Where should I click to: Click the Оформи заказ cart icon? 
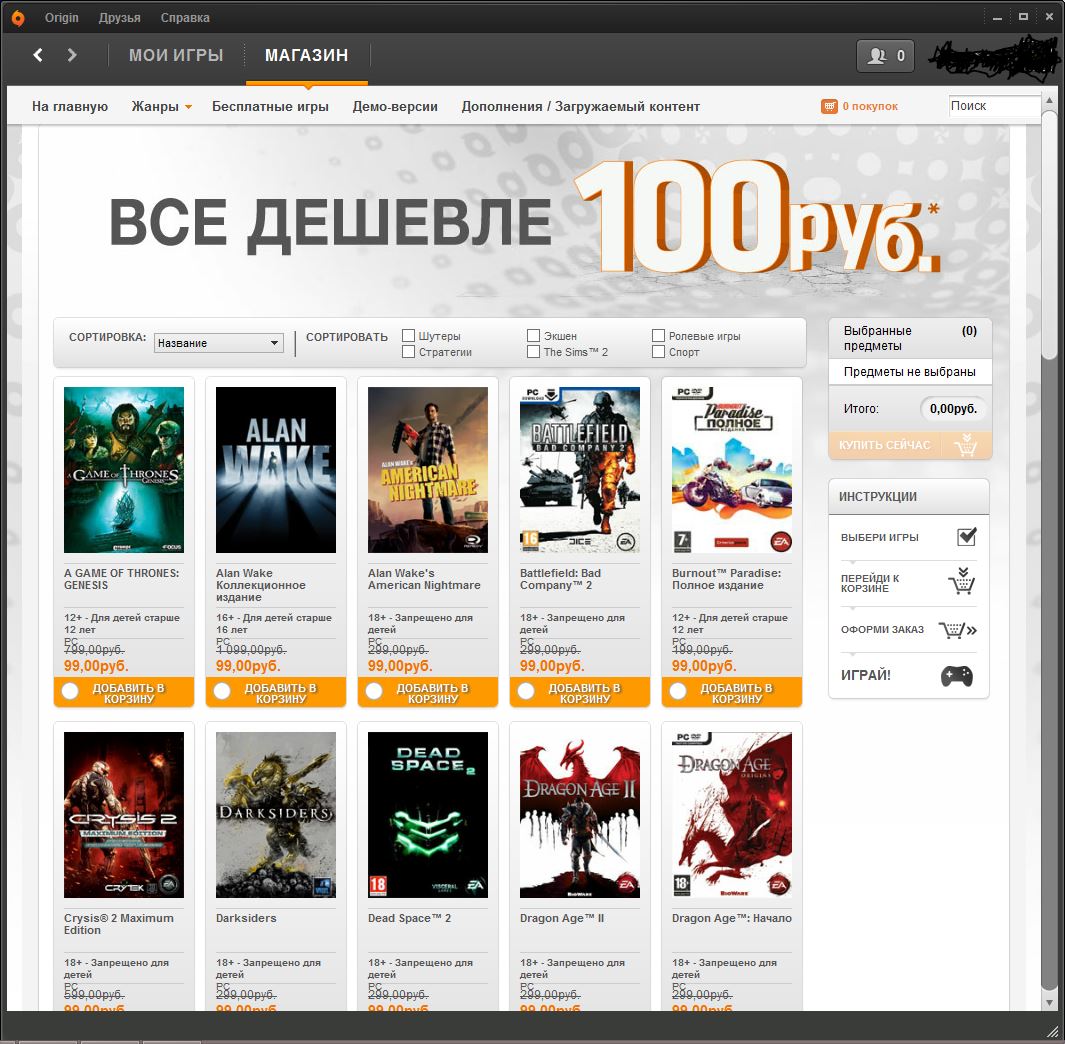957,630
